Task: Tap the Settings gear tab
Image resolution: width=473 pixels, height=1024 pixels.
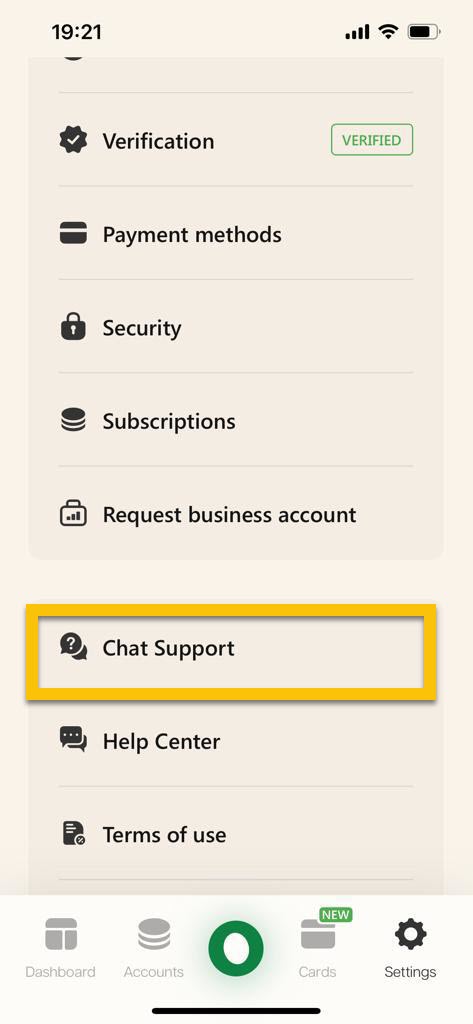Action: click(x=410, y=948)
